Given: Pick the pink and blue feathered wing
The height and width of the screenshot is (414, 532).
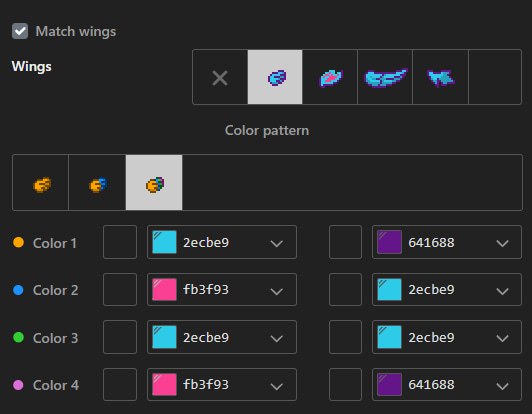Looking at the screenshot, I should coord(330,77).
